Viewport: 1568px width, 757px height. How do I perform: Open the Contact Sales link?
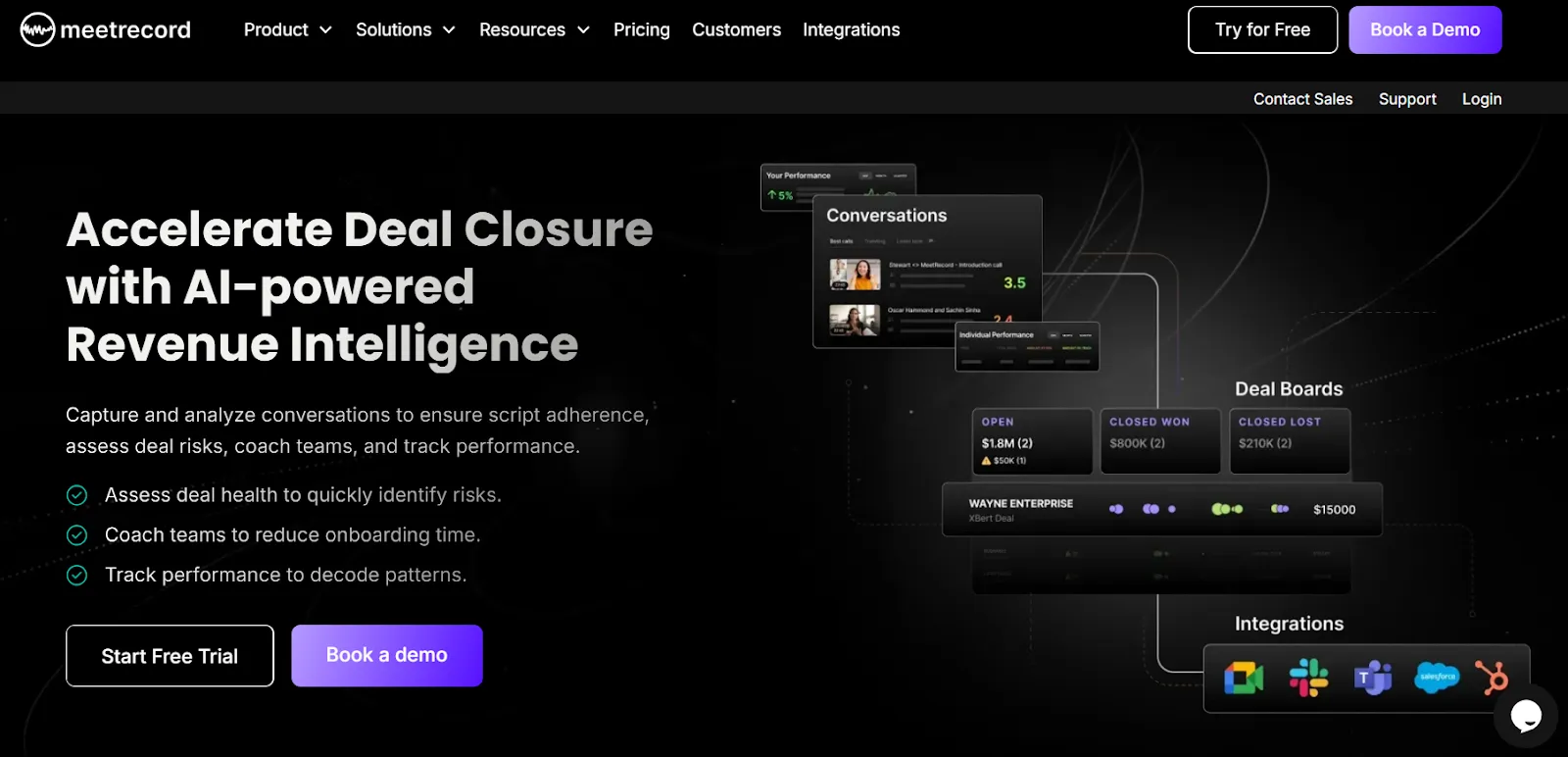tap(1302, 99)
